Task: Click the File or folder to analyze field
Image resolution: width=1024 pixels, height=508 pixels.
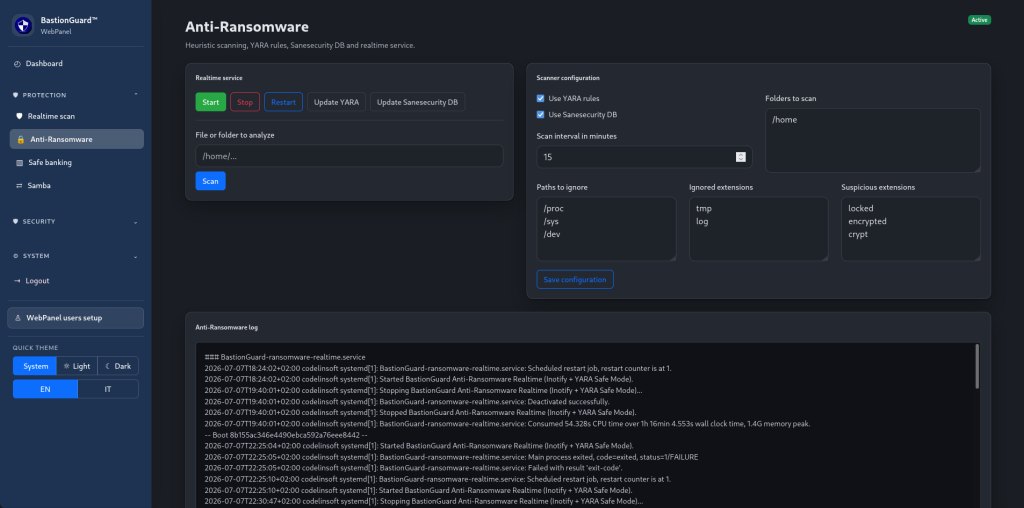Action: coord(349,156)
